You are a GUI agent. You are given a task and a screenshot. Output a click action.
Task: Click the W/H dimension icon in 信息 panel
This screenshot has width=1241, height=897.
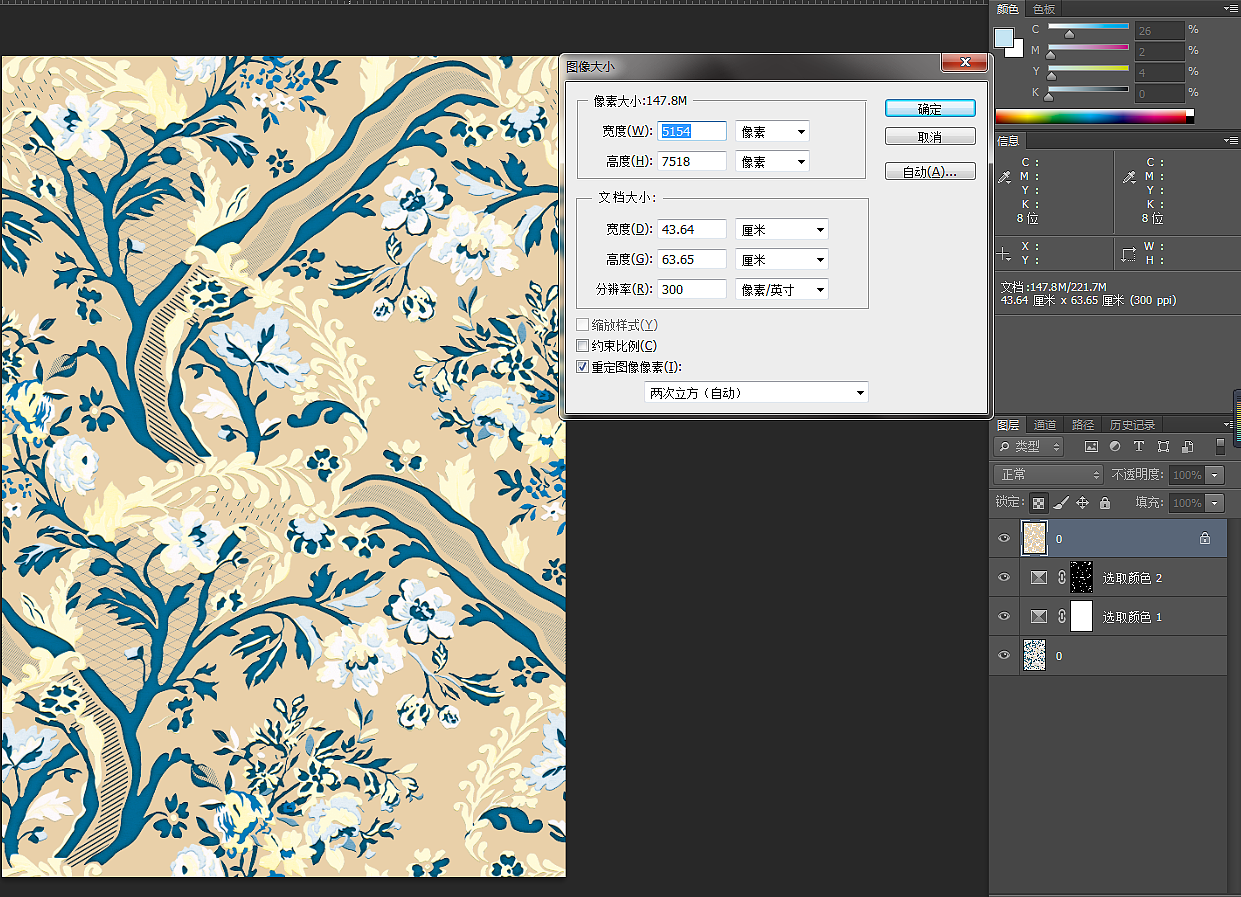[x=1129, y=254]
